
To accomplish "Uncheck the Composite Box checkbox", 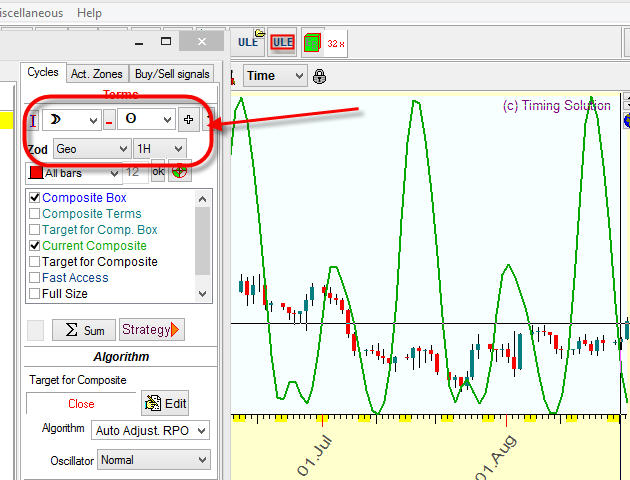I will 35,198.
